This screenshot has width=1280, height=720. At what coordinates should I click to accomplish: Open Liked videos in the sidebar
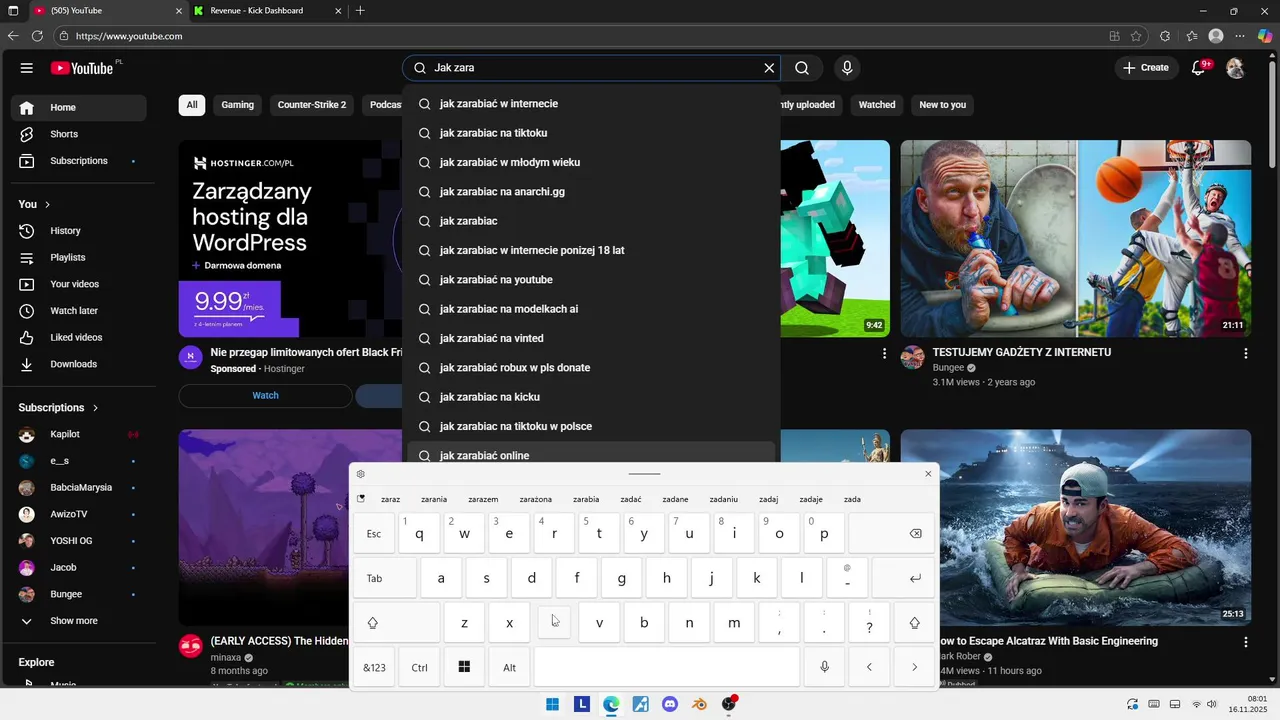[x=79, y=338]
